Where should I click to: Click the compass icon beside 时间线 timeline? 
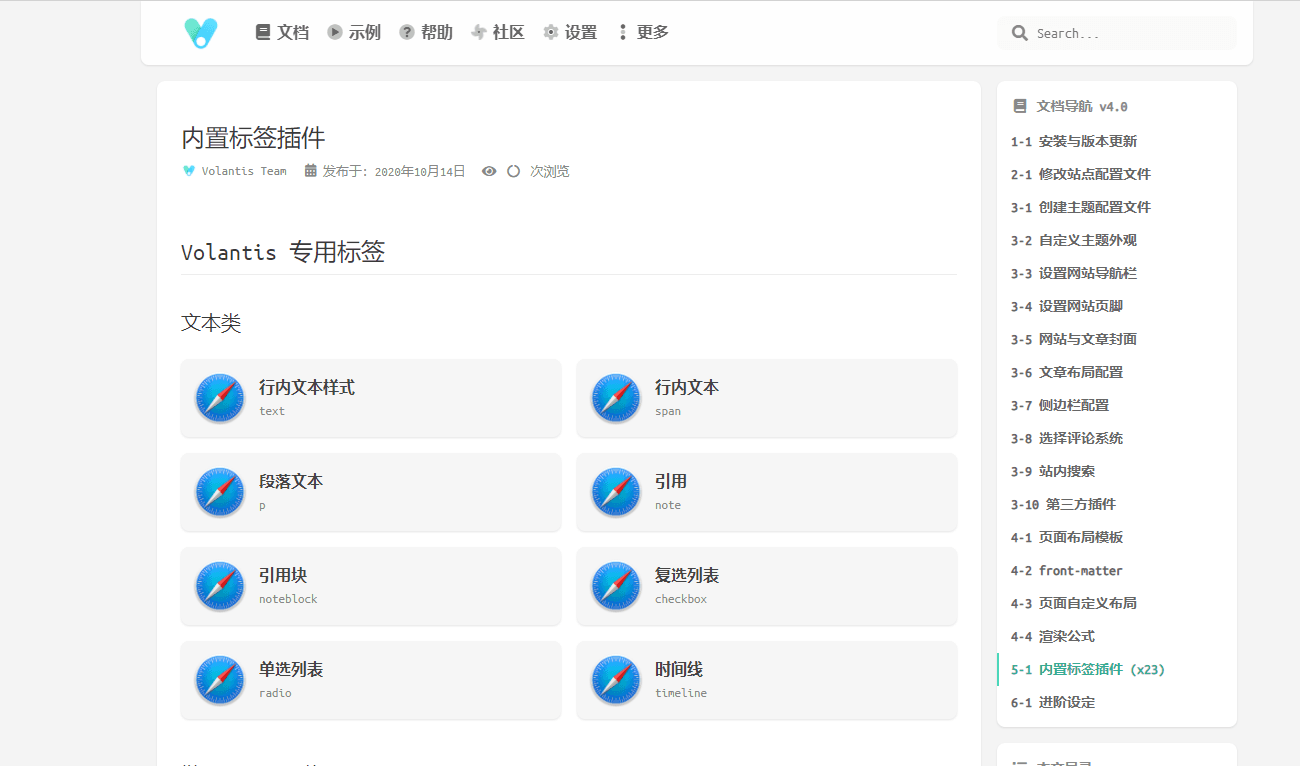coord(616,680)
